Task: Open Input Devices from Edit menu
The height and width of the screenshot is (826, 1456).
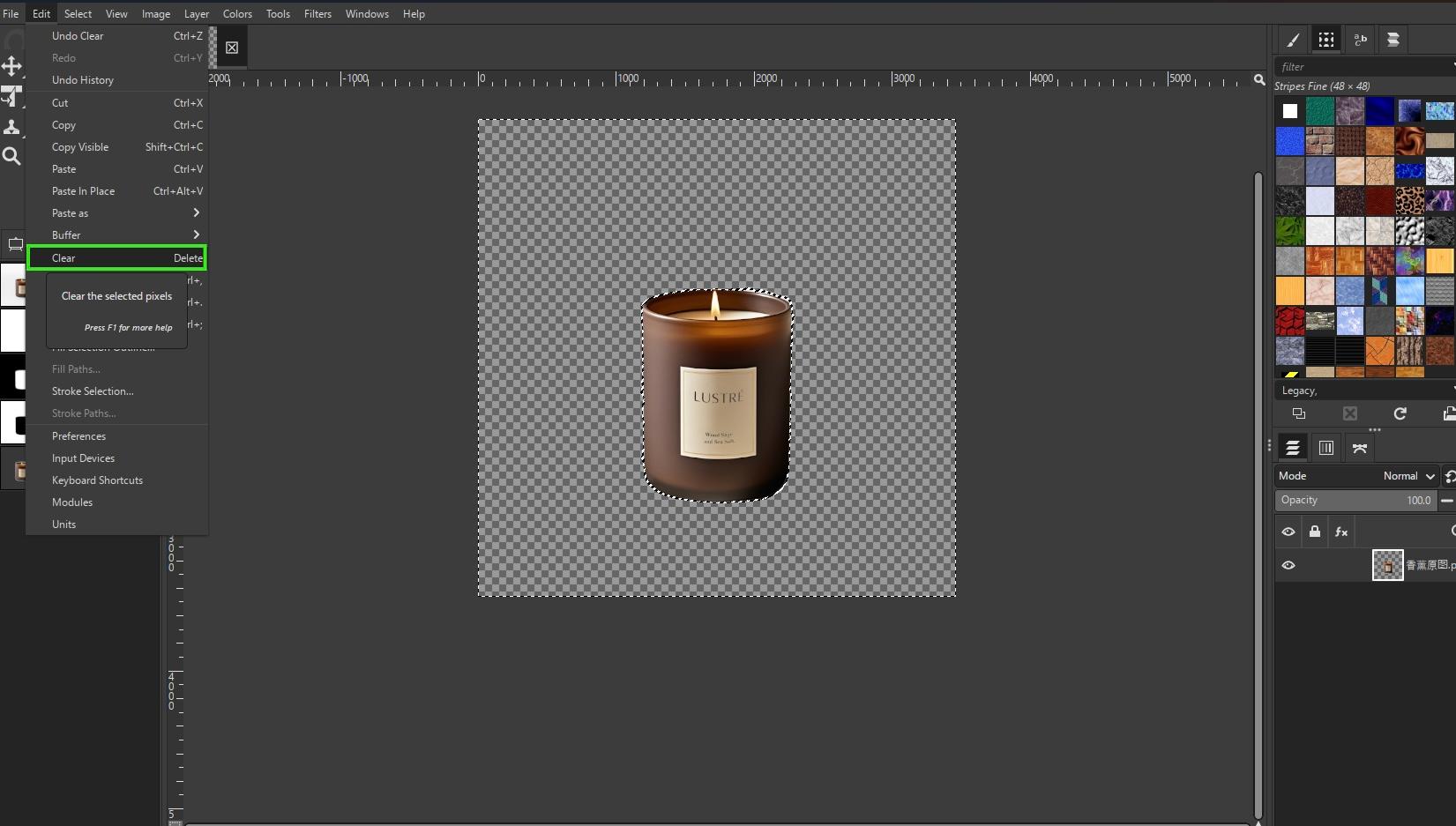Action: click(117, 458)
